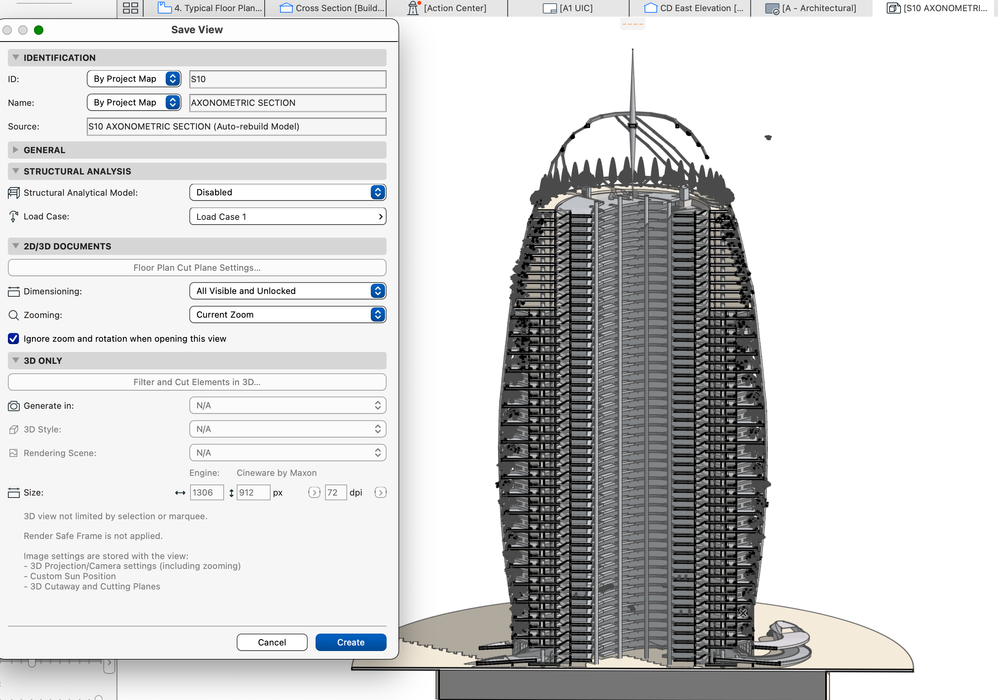Image resolution: width=998 pixels, height=700 pixels.
Task: Open Filter and Cut Elements in 3D
Action: (x=197, y=382)
